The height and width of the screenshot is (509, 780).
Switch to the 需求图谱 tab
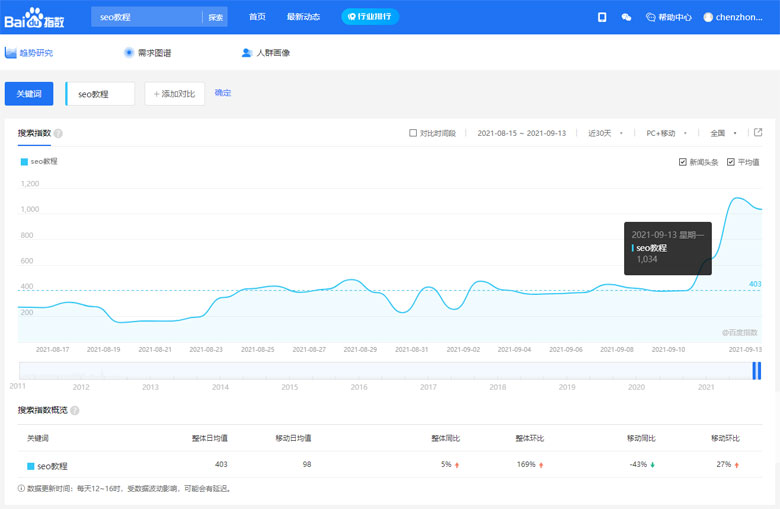[x=147, y=53]
